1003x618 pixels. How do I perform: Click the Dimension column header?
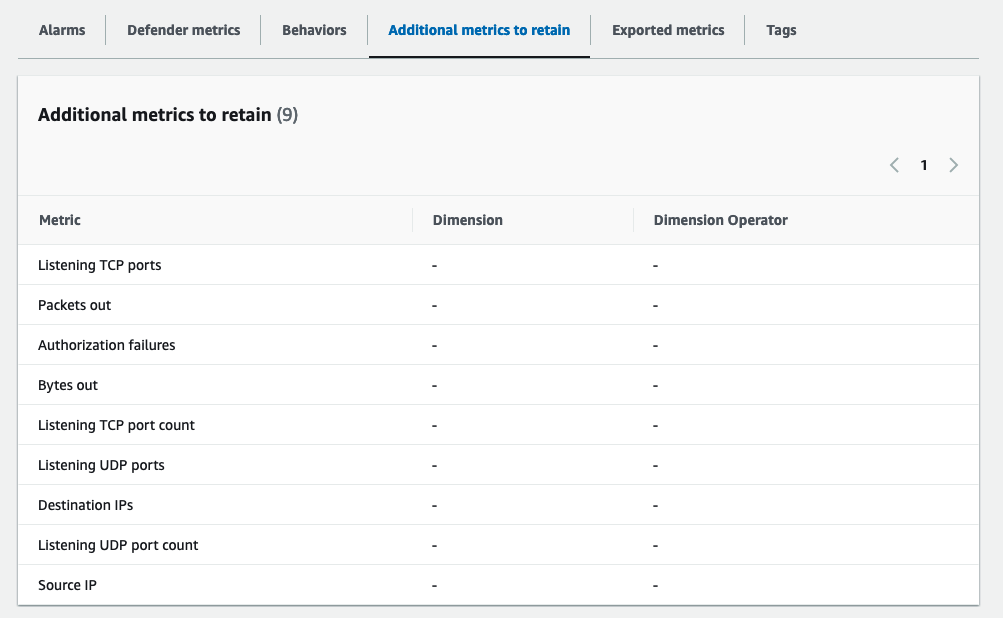click(x=467, y=220)
